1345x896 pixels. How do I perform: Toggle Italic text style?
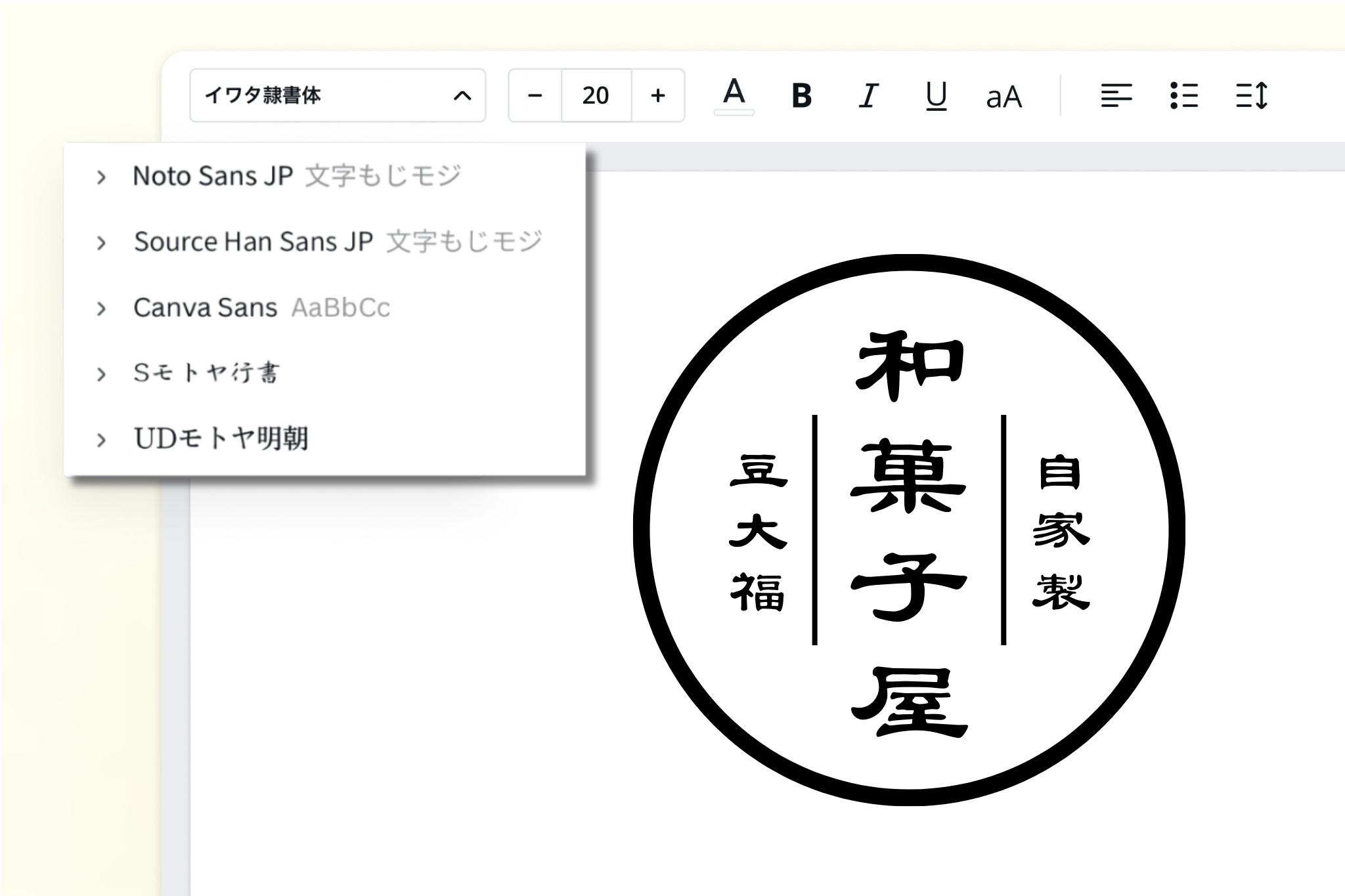(868, 96)
